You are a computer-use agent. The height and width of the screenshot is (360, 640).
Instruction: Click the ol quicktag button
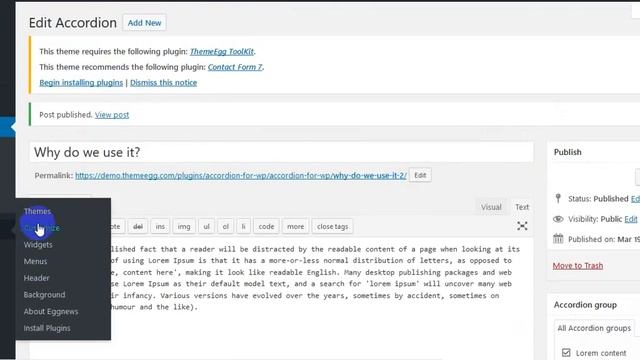(x=225, y=226)
